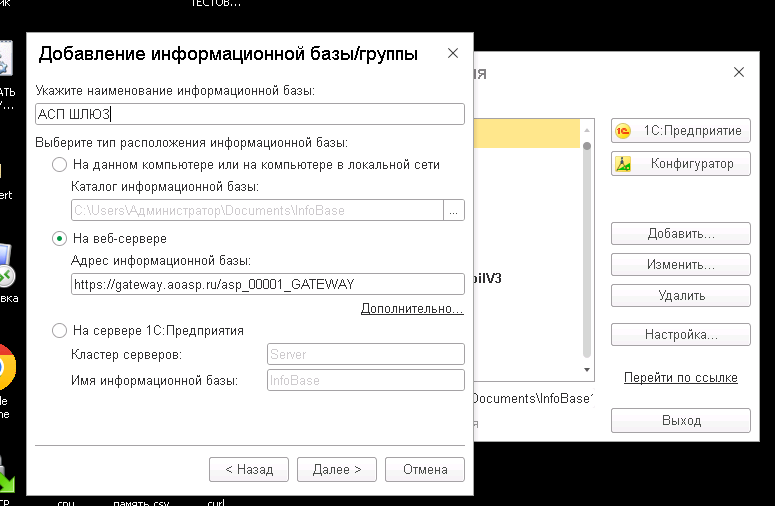The height and width of the screenshot is (506, 775).
Task: Select the highlighted yellow infobase list row
Action: pos(527,133)
